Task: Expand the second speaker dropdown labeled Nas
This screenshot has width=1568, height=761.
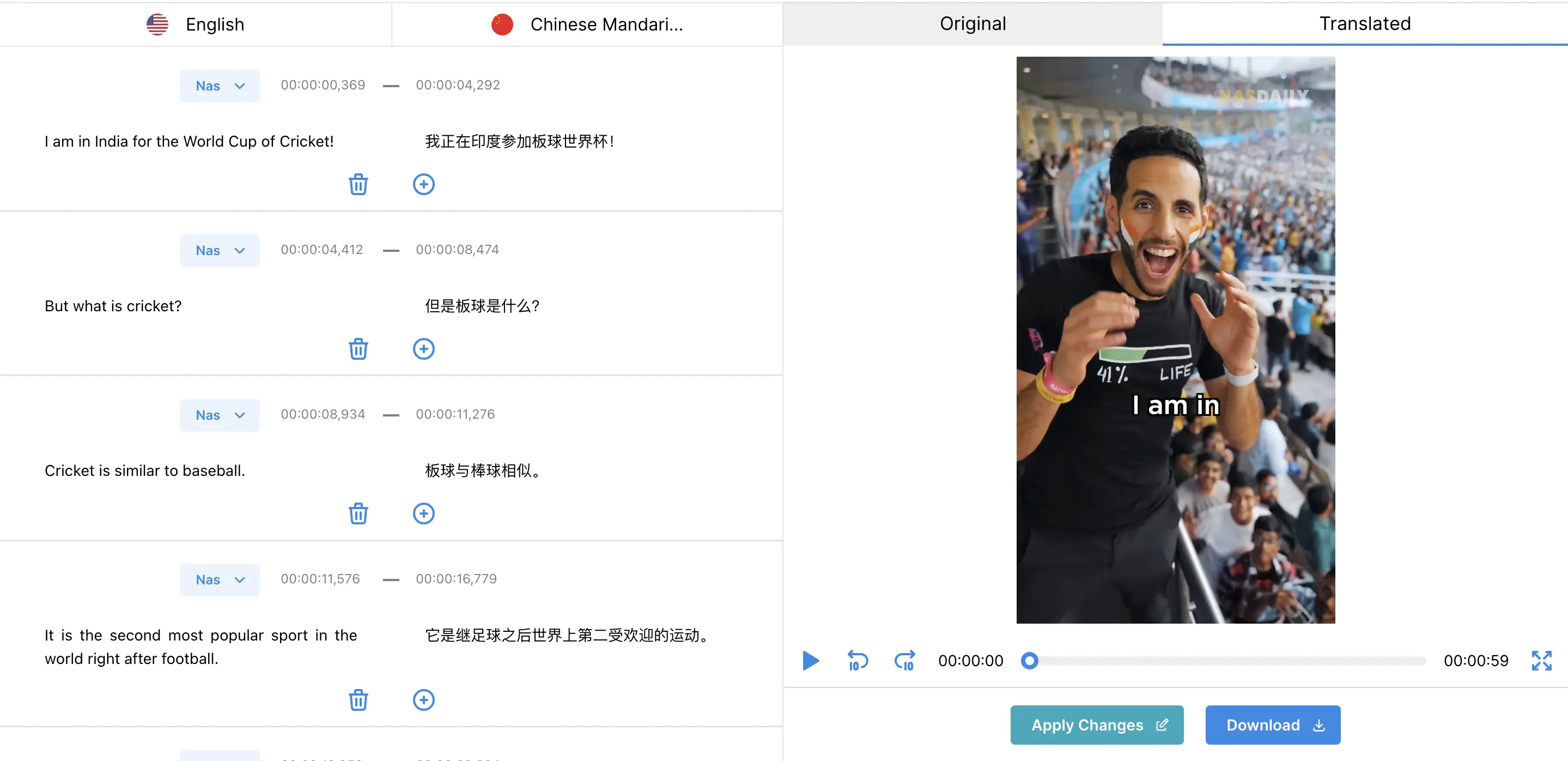Action: pos(218,249)
